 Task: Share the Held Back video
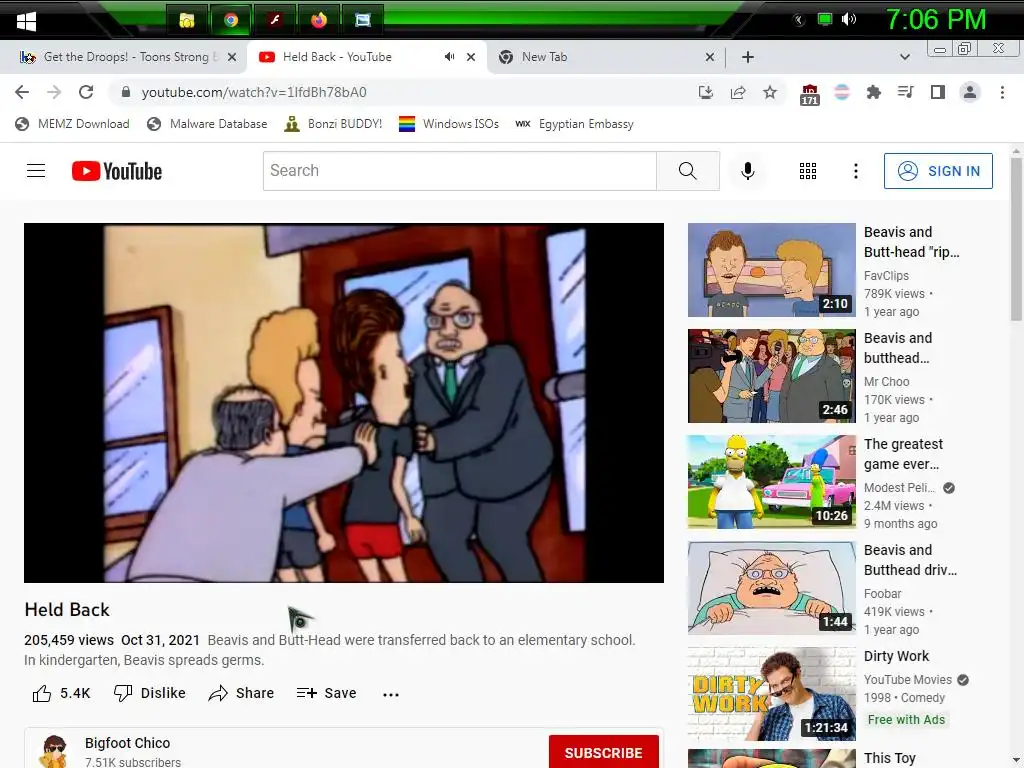tap(241, 694)
